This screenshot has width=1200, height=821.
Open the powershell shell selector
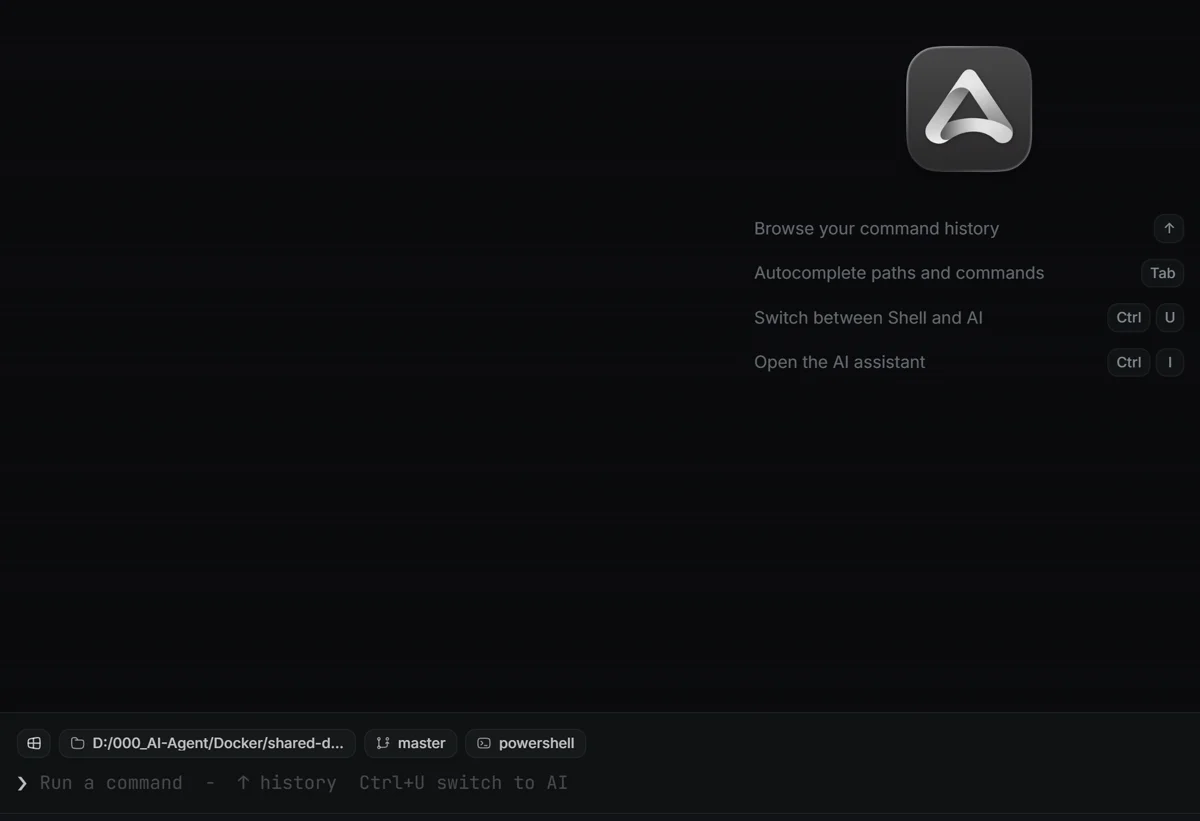tap(526, 743)
